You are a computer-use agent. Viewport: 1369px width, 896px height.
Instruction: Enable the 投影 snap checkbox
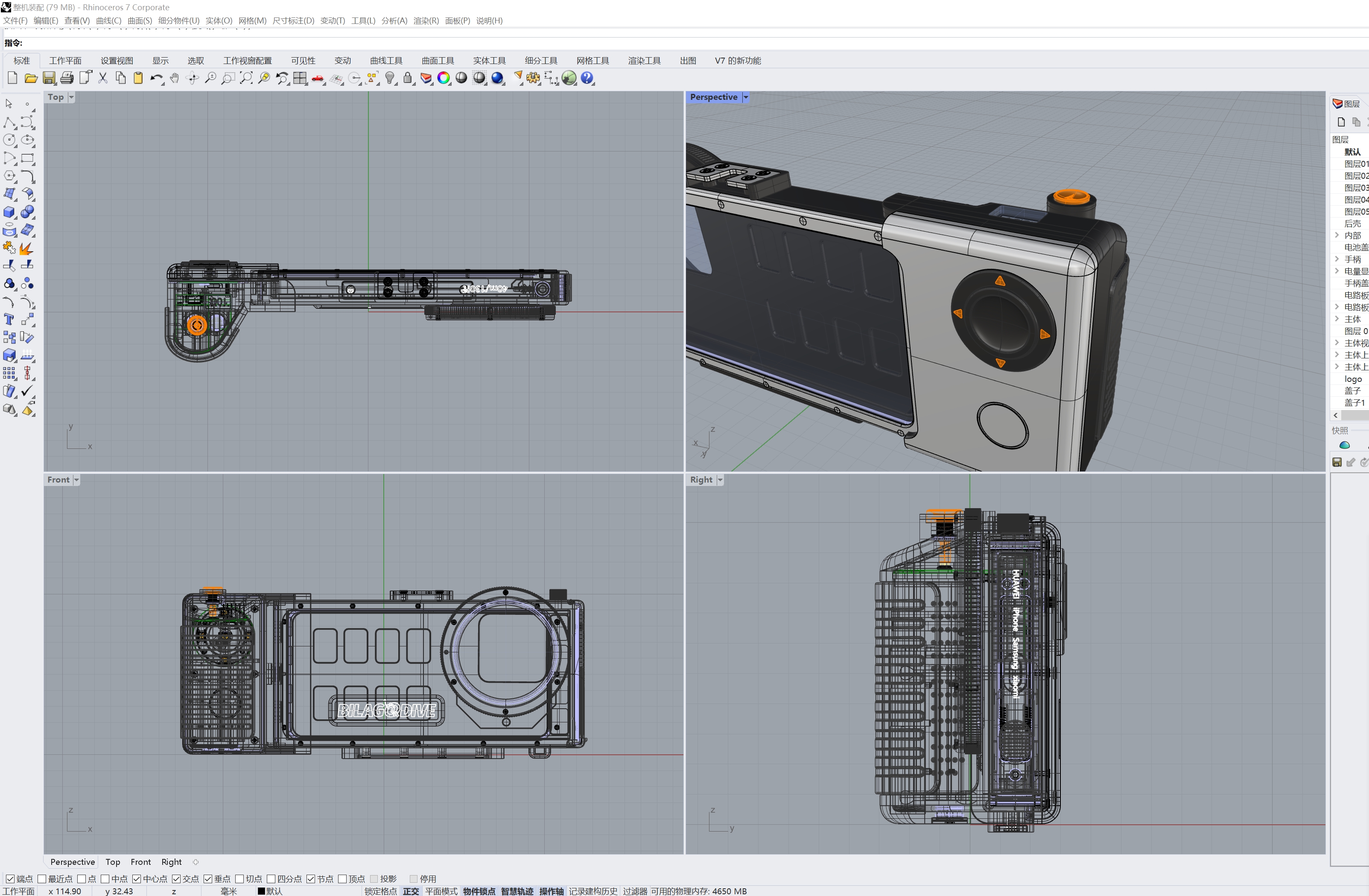pos(374,879)
